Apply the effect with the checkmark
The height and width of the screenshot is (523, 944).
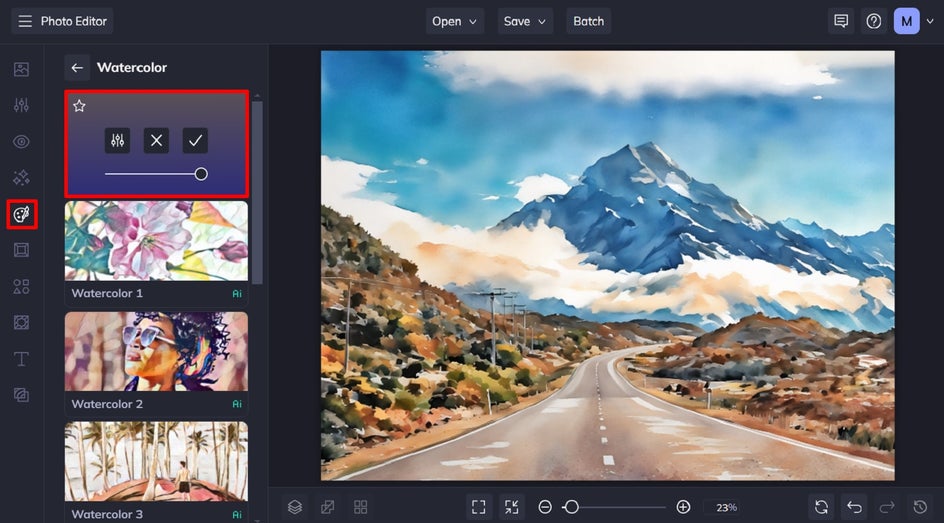click(195, 141)
